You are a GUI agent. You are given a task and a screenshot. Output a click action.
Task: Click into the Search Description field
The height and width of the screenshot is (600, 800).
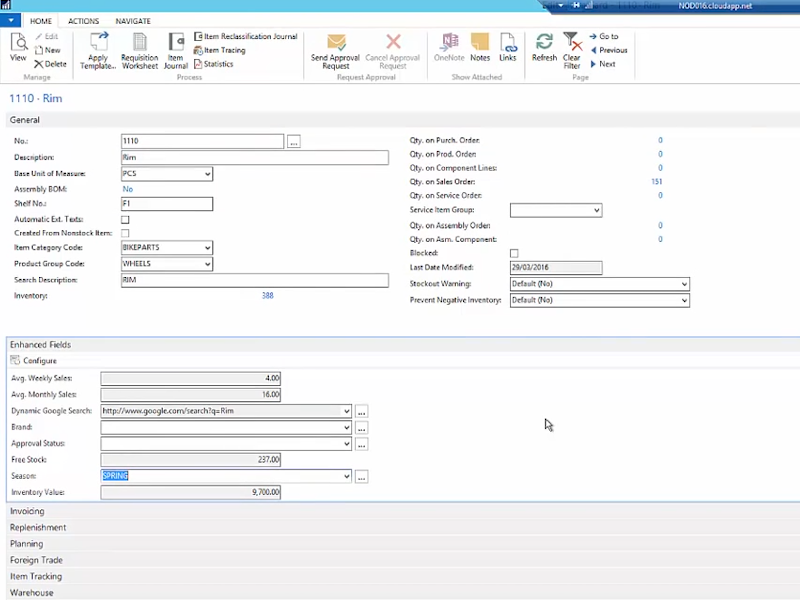[255, 280]
